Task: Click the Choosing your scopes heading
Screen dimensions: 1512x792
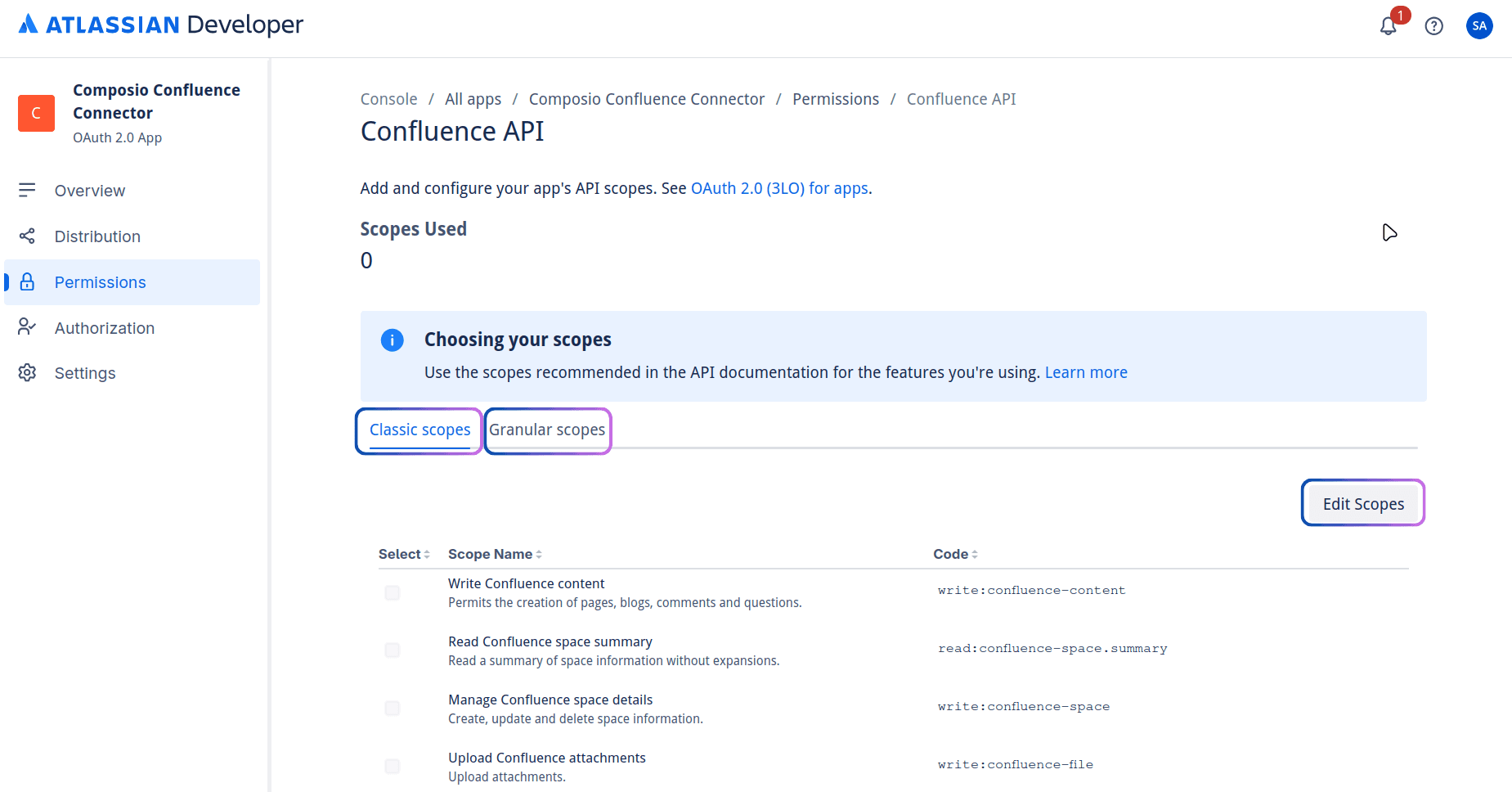Action: tap(518, 340)
